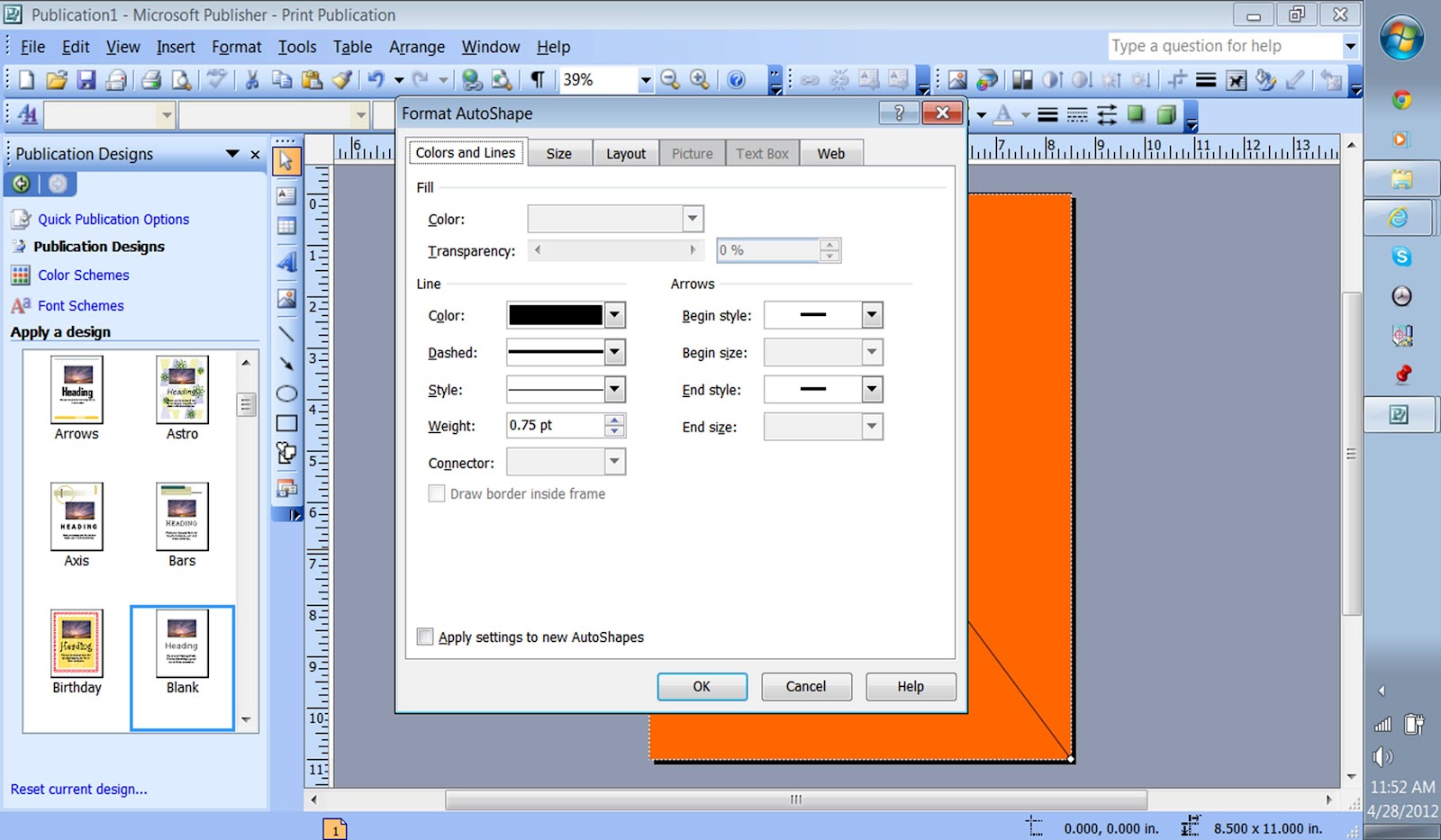Open the Insert menu
This screenshot has width=1441, height=840.
pyautogui.click(x=176, y=47)
